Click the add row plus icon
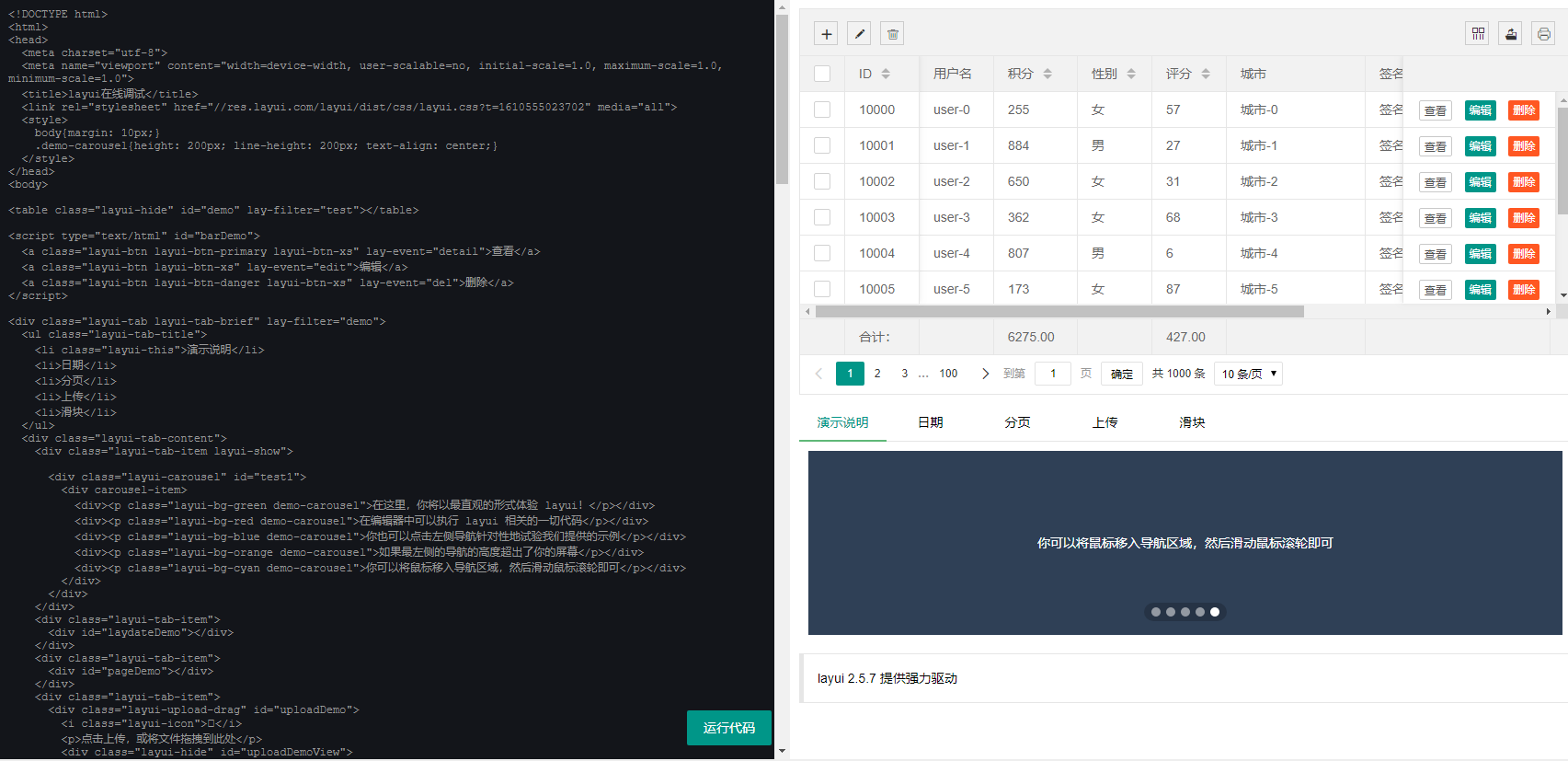 point(826,34)
